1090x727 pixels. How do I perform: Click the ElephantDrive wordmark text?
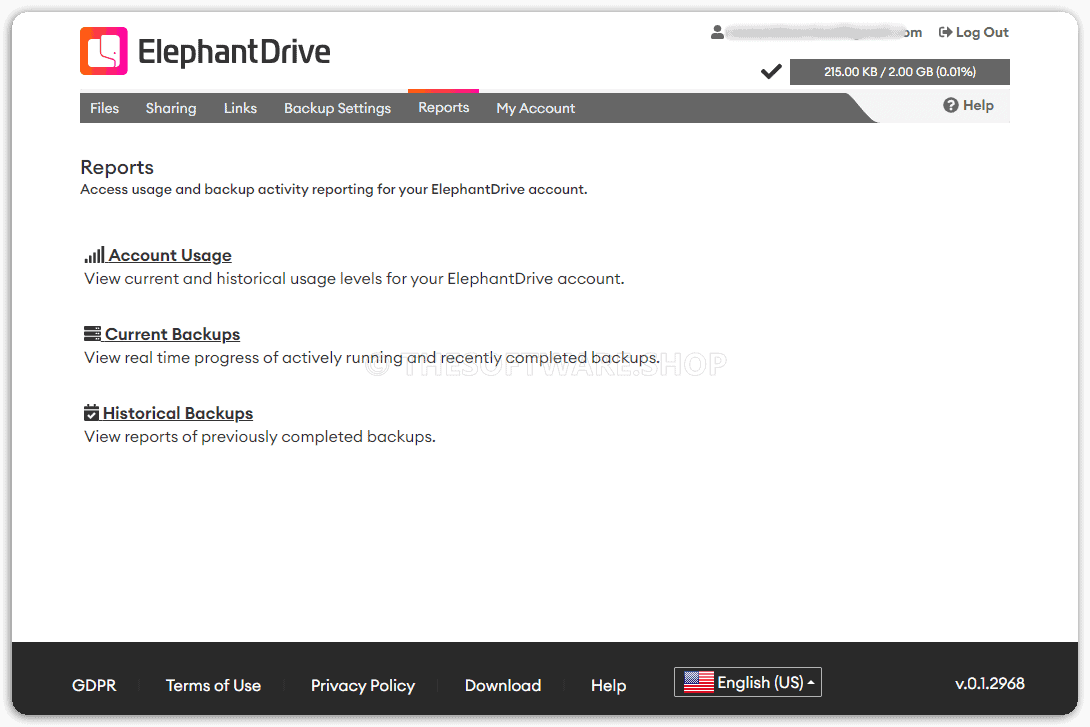pos(234,51)
